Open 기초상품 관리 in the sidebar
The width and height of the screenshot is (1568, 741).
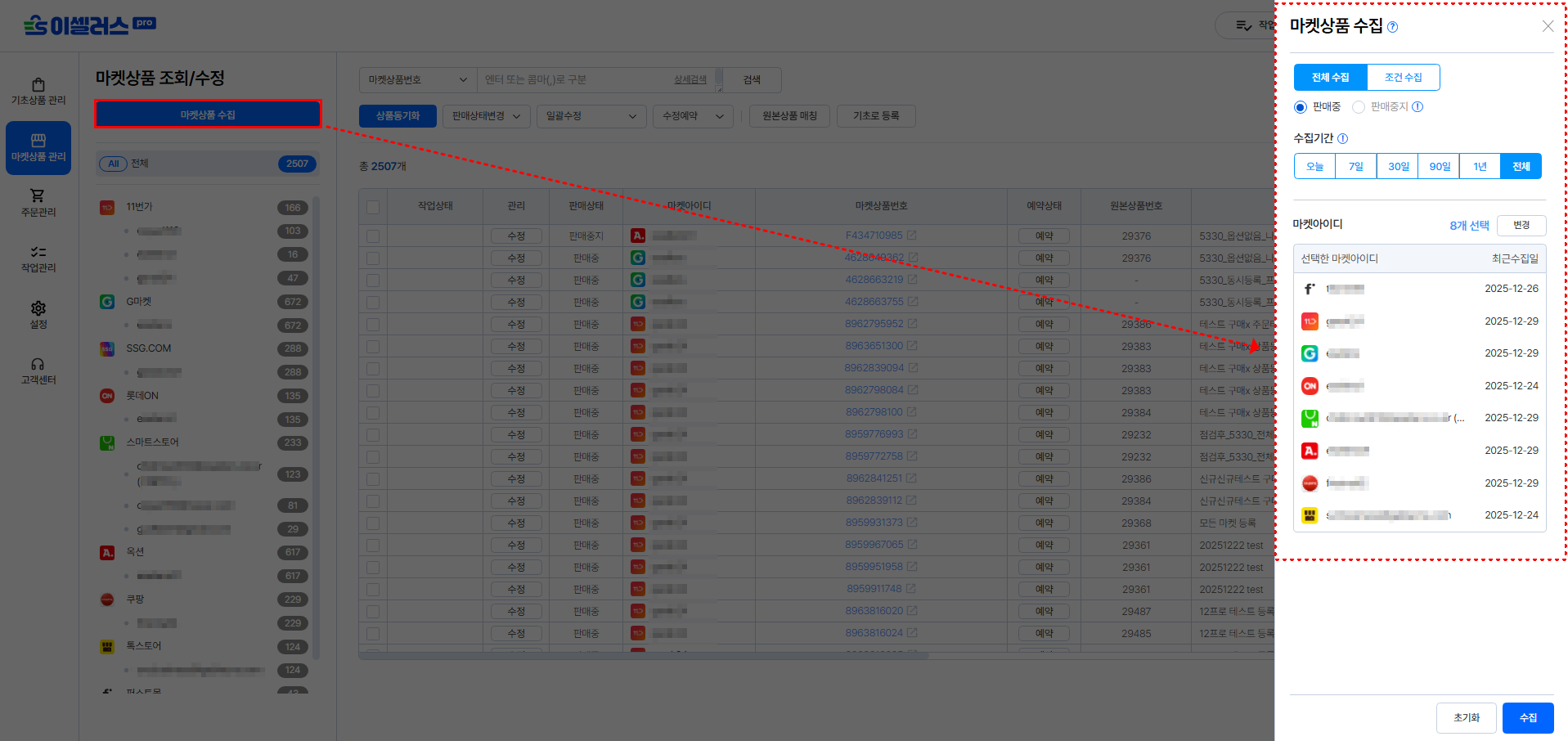click(38, 92)
